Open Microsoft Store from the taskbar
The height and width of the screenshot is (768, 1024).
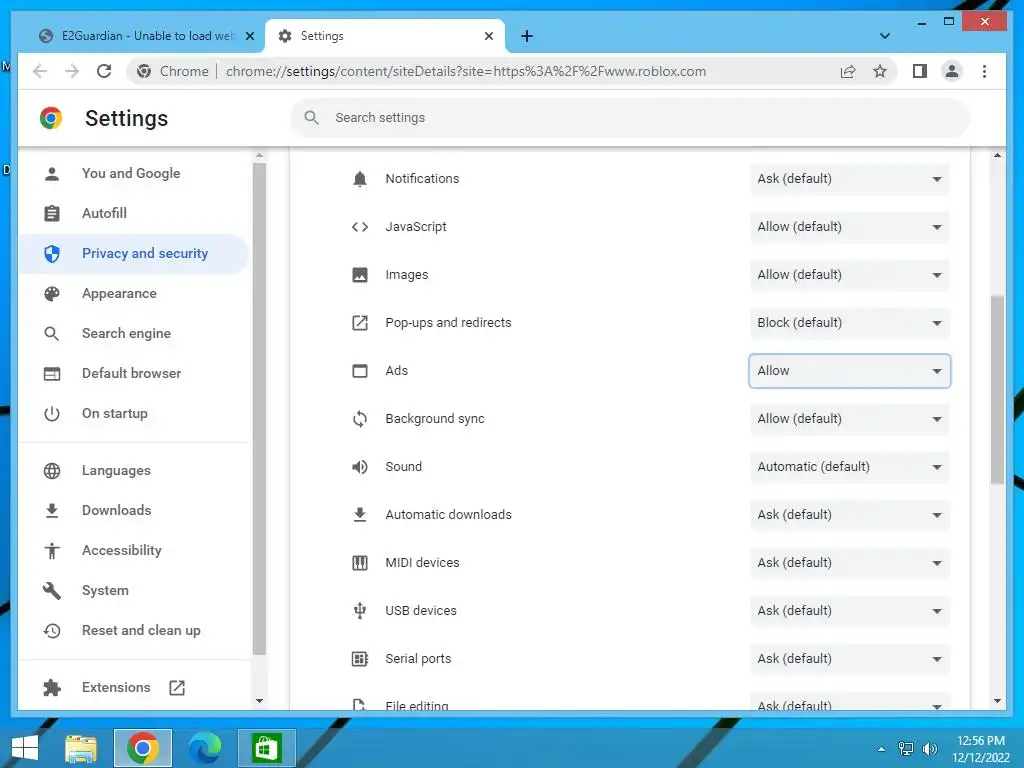(x=266, y=748)
